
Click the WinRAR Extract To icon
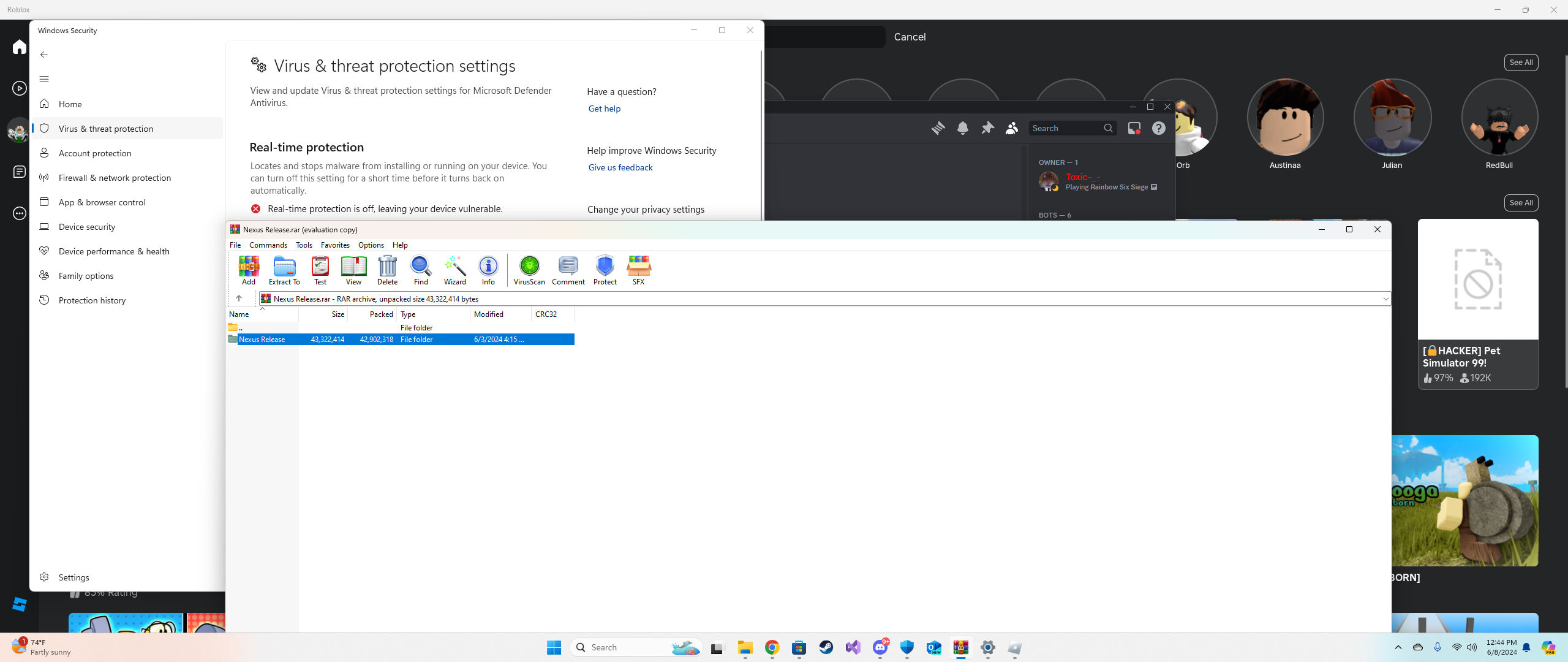click(284, 270)
